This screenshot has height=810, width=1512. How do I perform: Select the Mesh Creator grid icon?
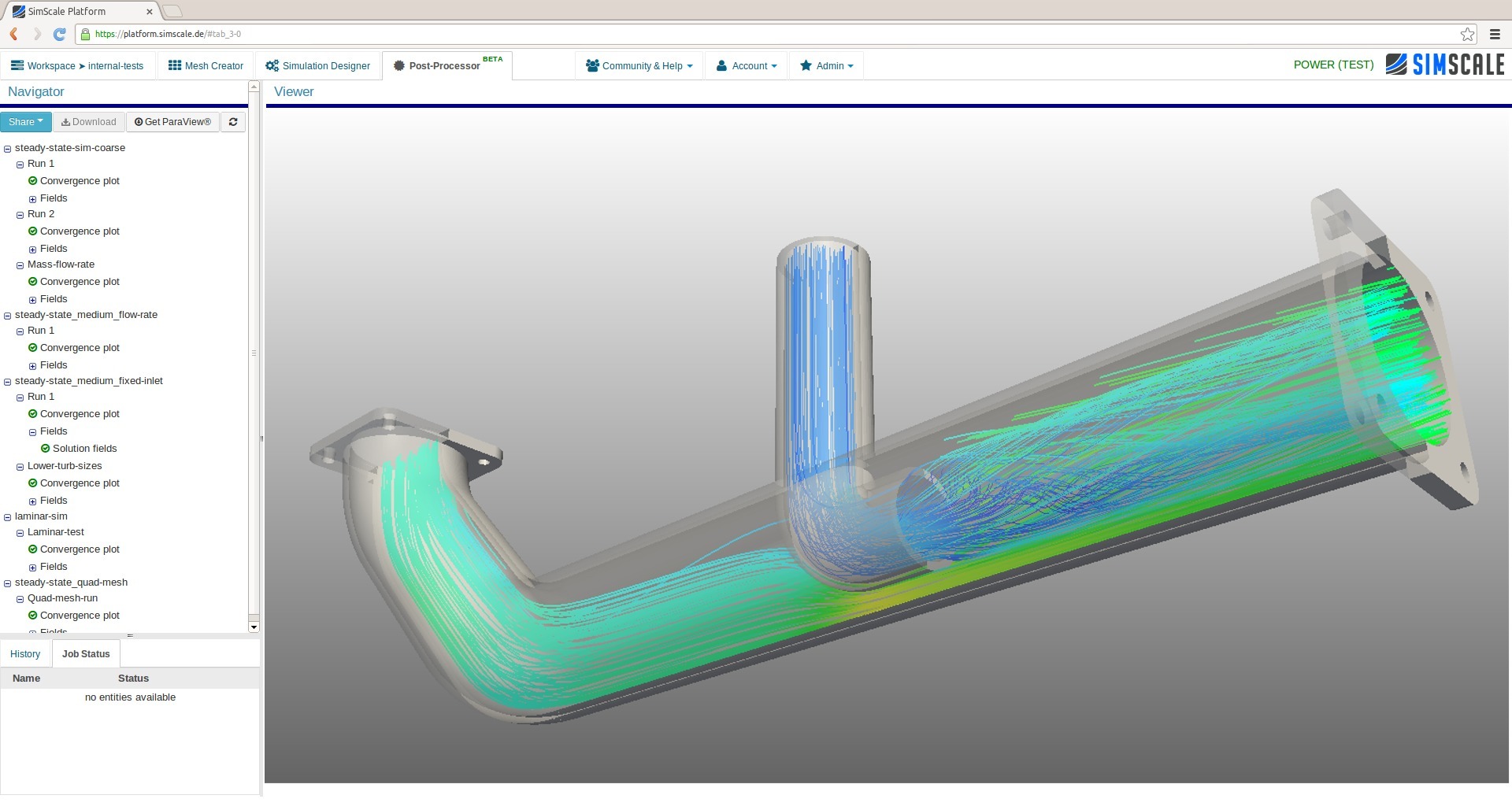point(175,65)
